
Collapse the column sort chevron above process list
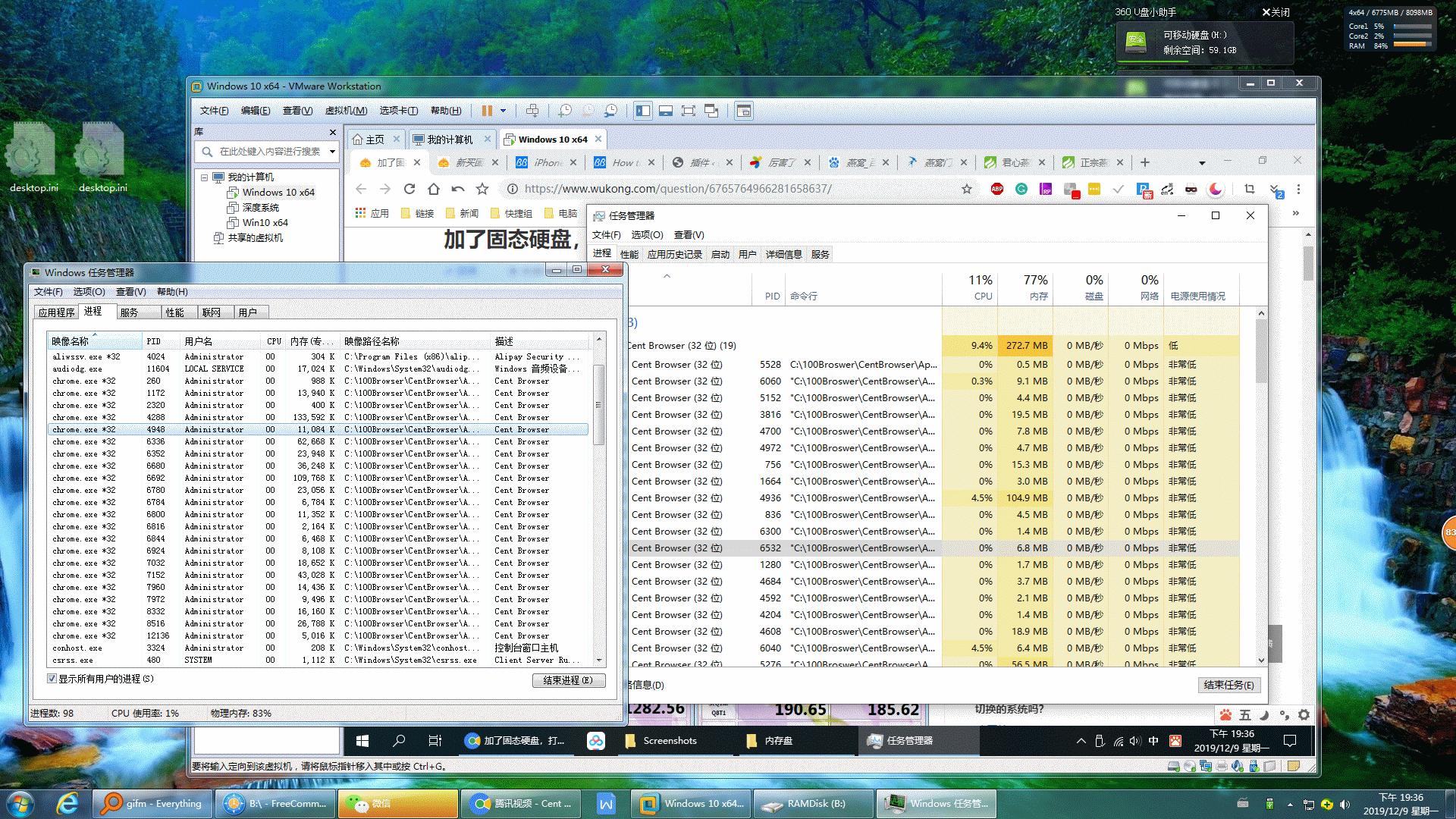[x=667, y=277]
